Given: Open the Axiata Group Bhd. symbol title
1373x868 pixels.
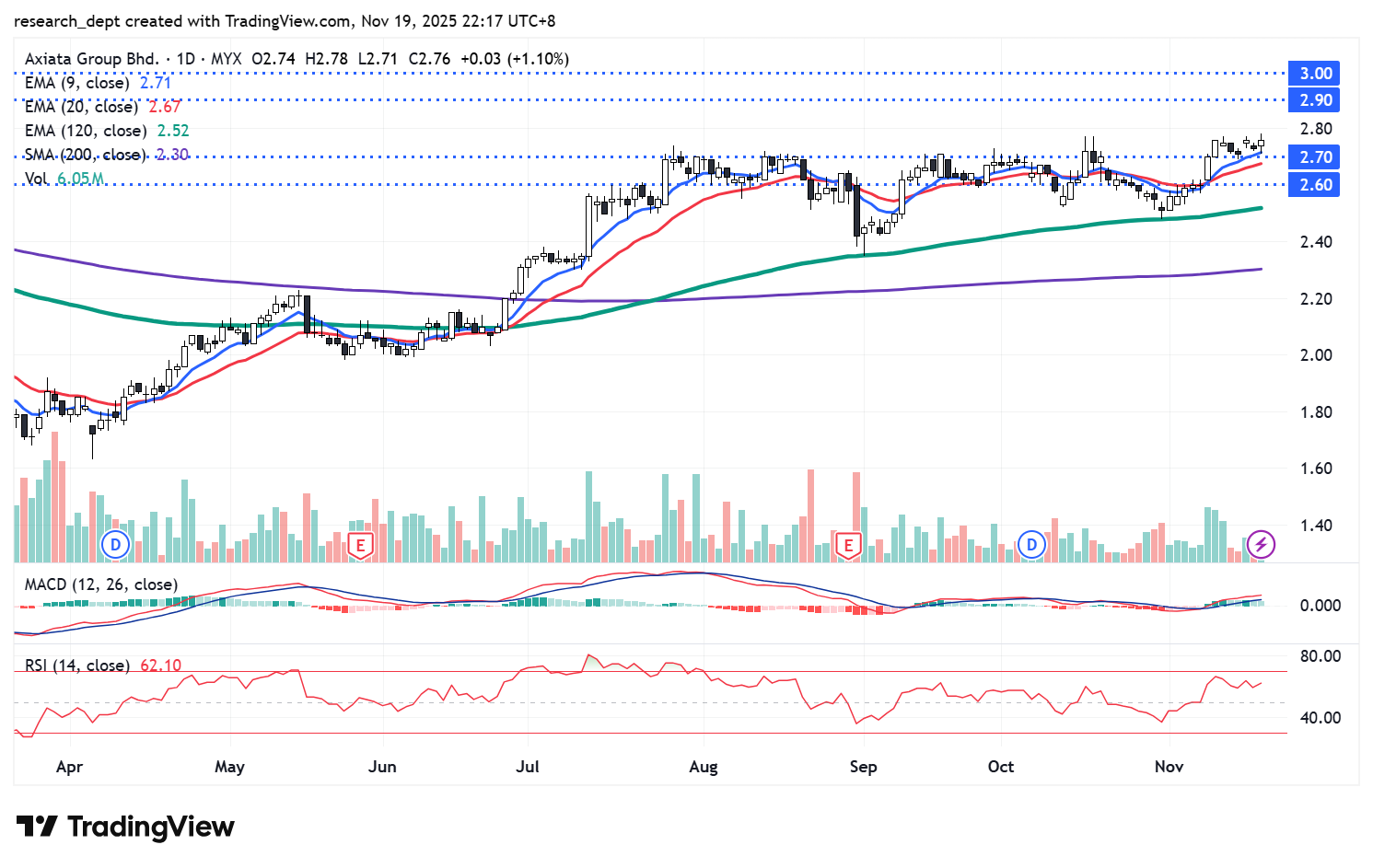Looking at the screenshot, I should 92,59.
